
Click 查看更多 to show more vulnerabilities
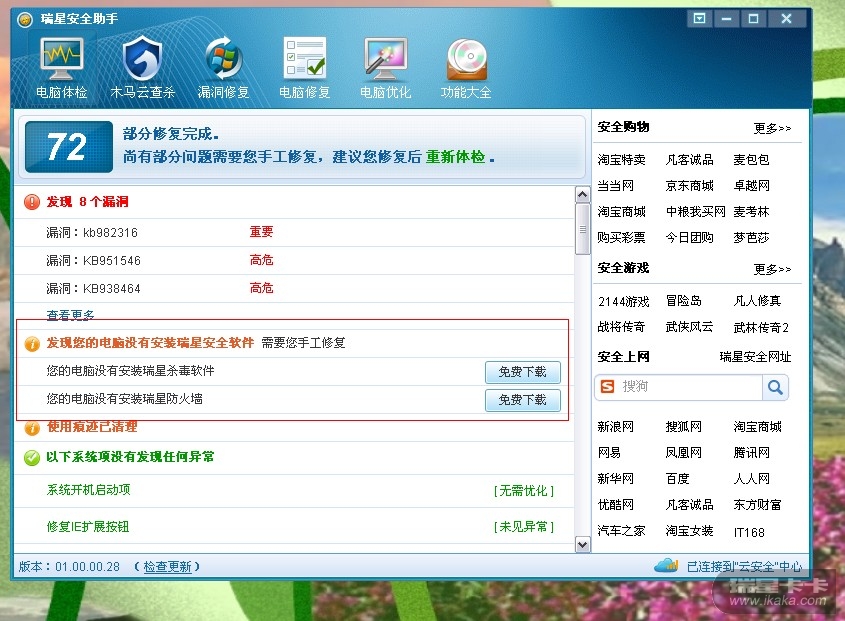(71, 315)
